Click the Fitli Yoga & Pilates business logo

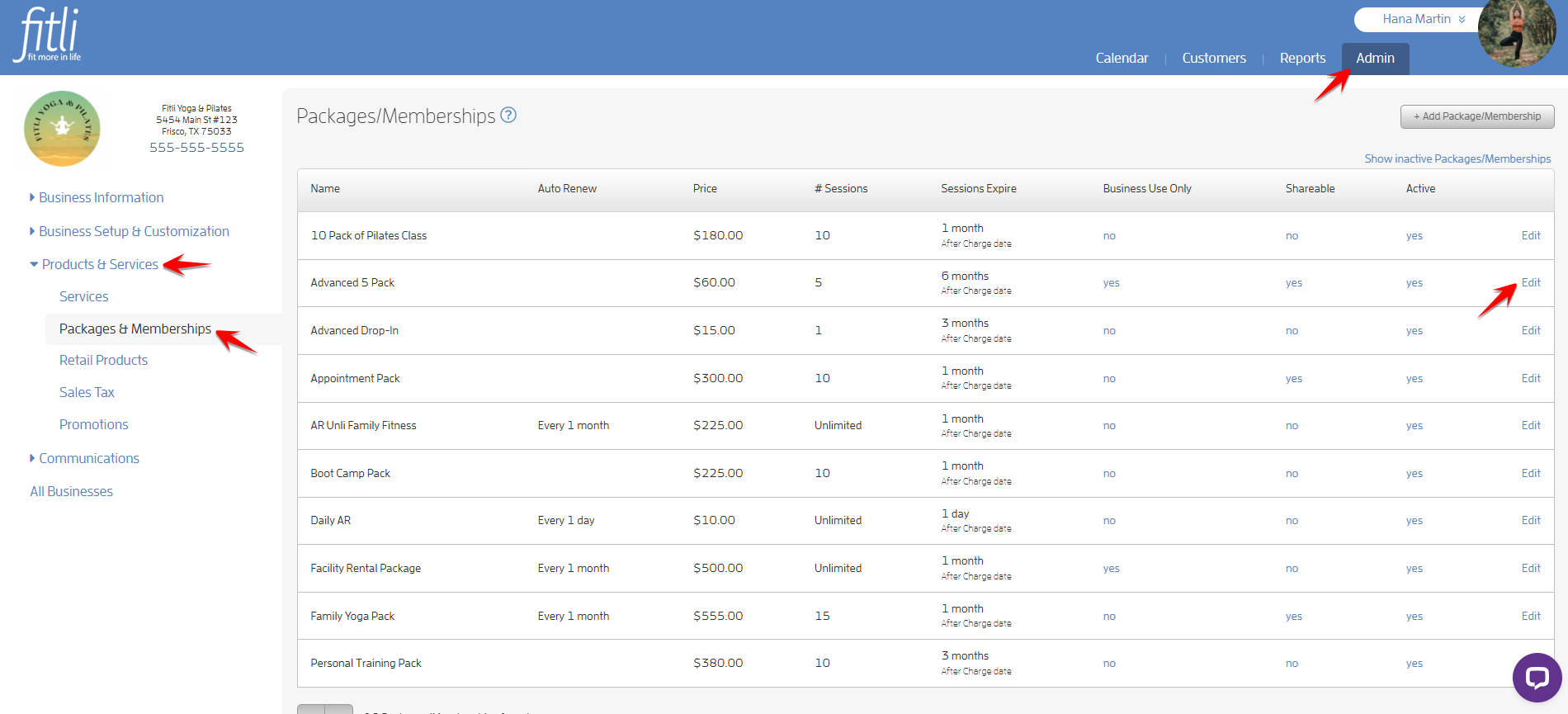(62, 129)
